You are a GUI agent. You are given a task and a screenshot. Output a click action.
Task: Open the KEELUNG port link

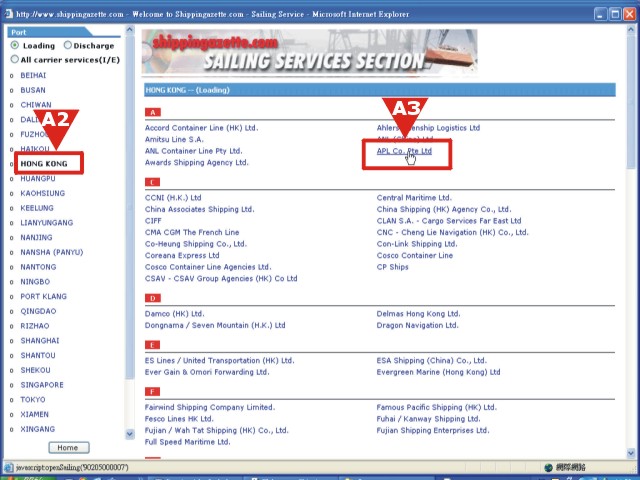click(x=37, y=208)
